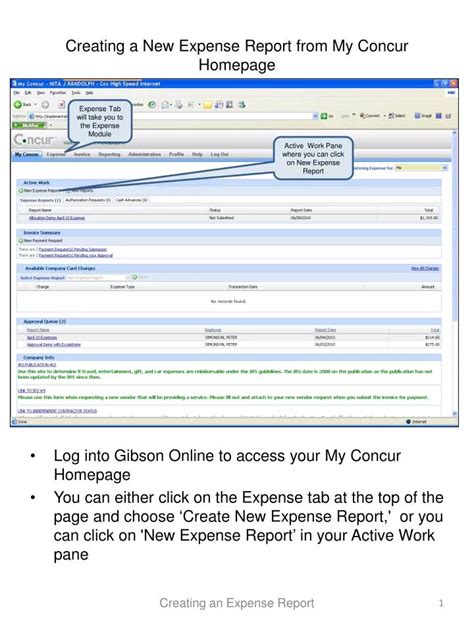The width and height of the screenshot is (474, 632).
Task: Click the Internet zone icon in status bar
Action: (x=408, y=422)
